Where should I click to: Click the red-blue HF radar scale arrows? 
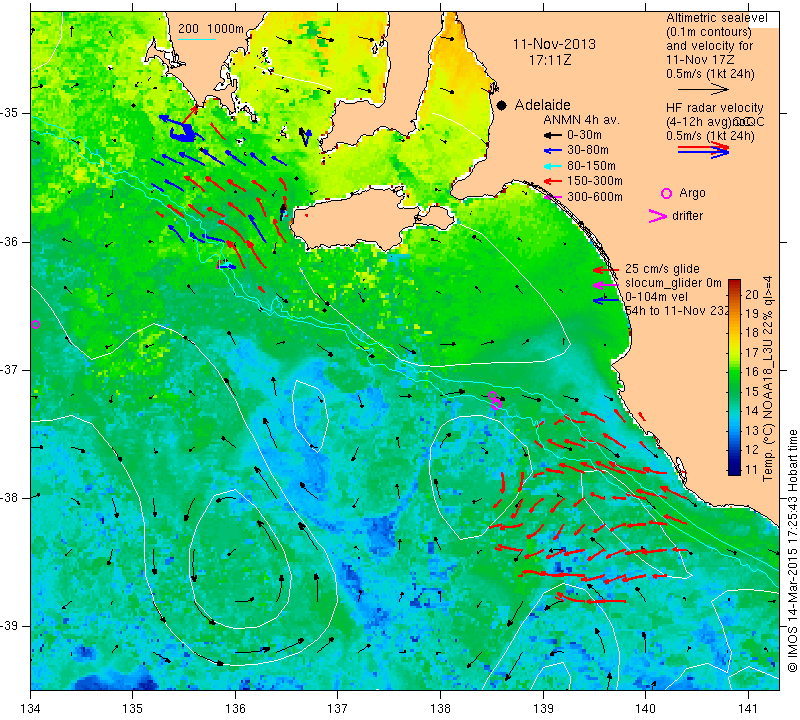click(x=703, y=150)
